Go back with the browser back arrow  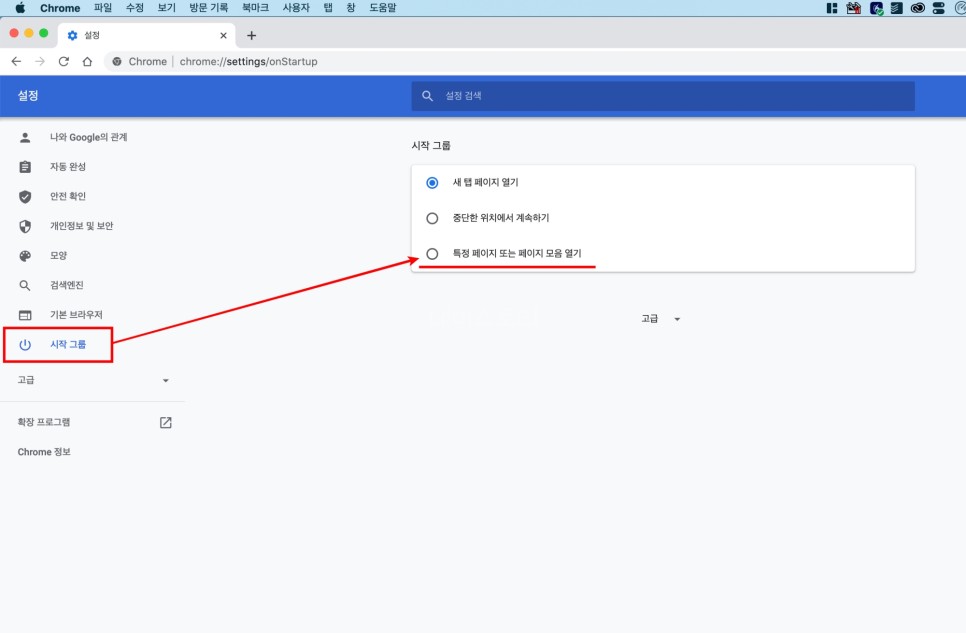pyautogui.click(x=16, y=61)
